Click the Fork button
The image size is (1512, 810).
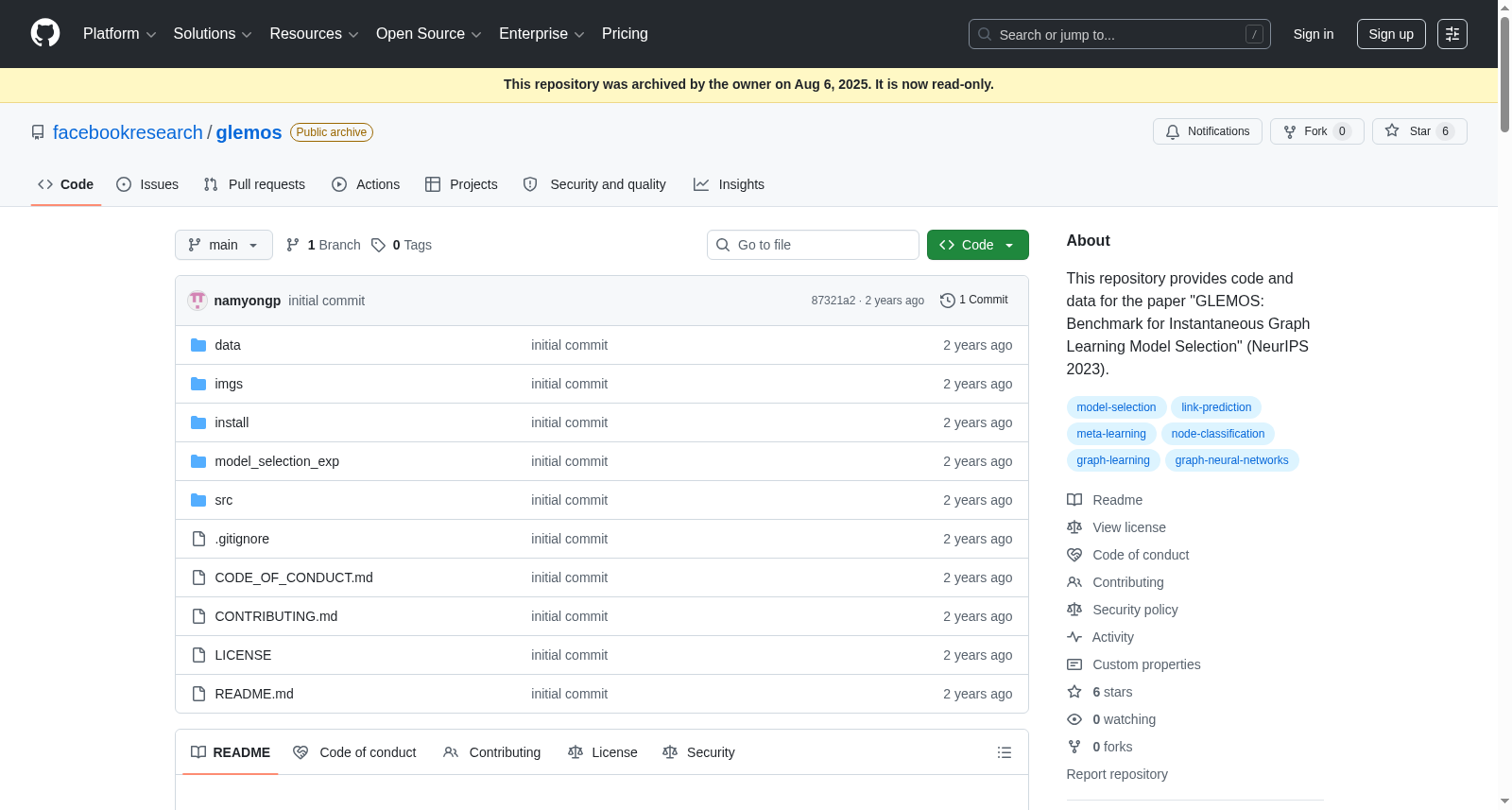coord(1316,131)
